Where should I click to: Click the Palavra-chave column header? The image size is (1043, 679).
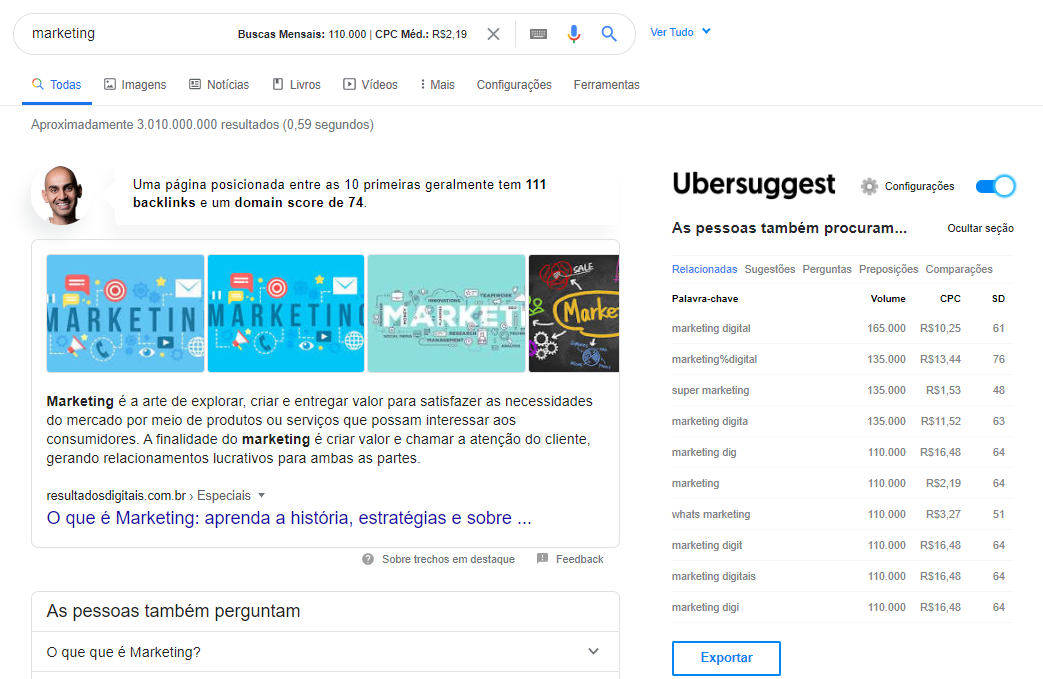pos(705,299)
